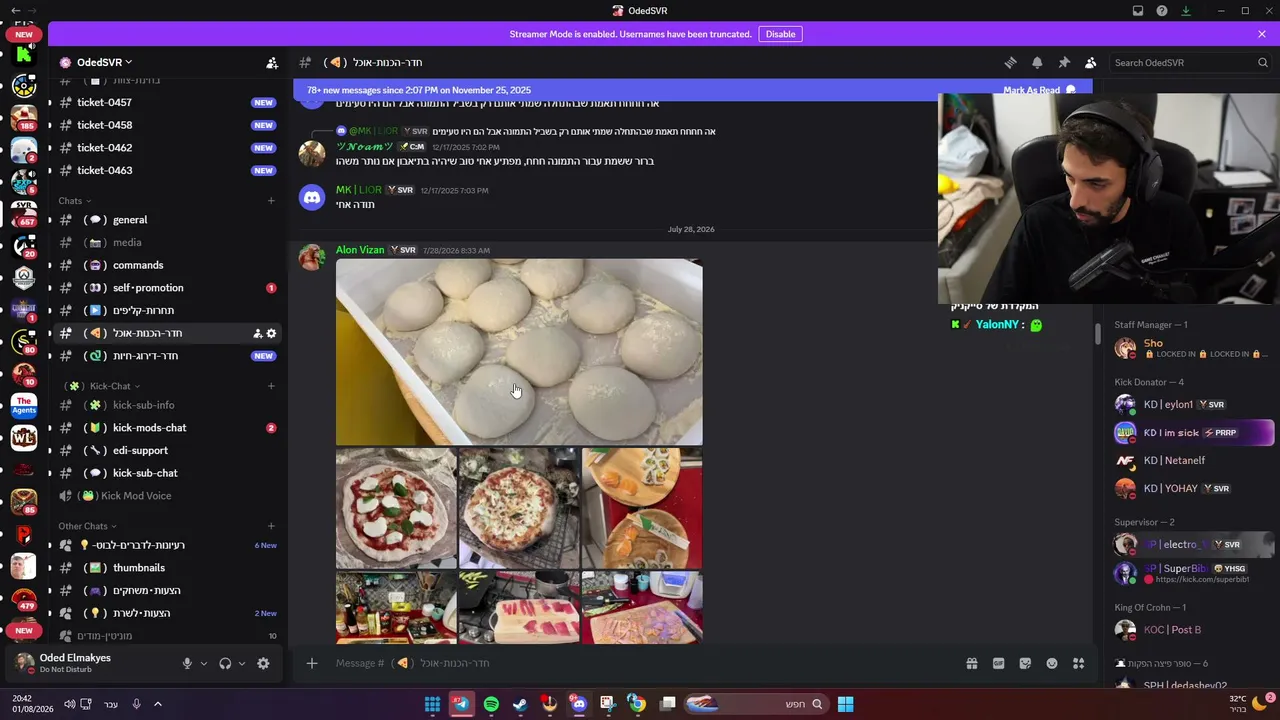
Task: Open the ticket-0463 channel
Action: 167,170
